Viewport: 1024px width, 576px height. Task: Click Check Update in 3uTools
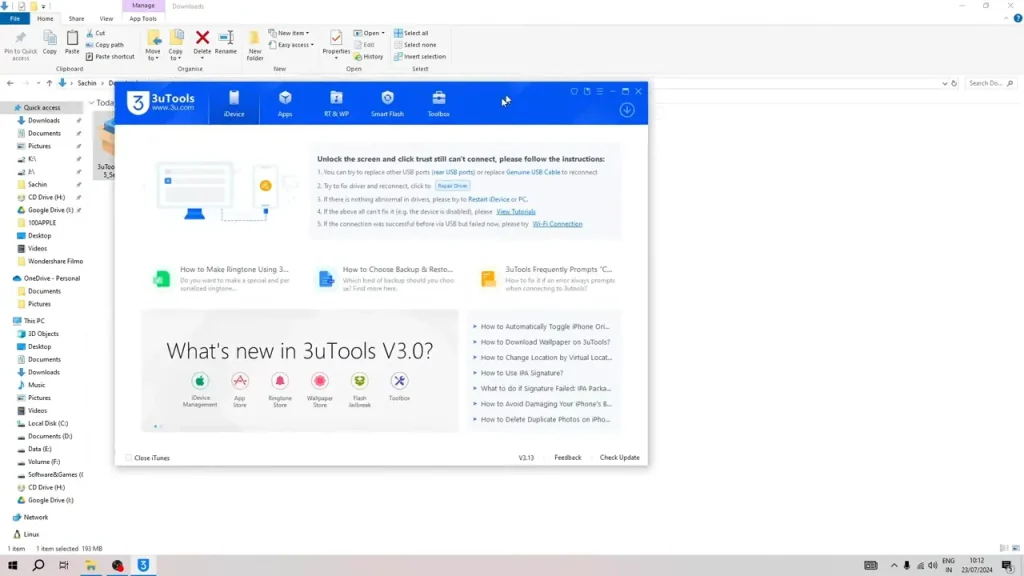pos(620,458)
